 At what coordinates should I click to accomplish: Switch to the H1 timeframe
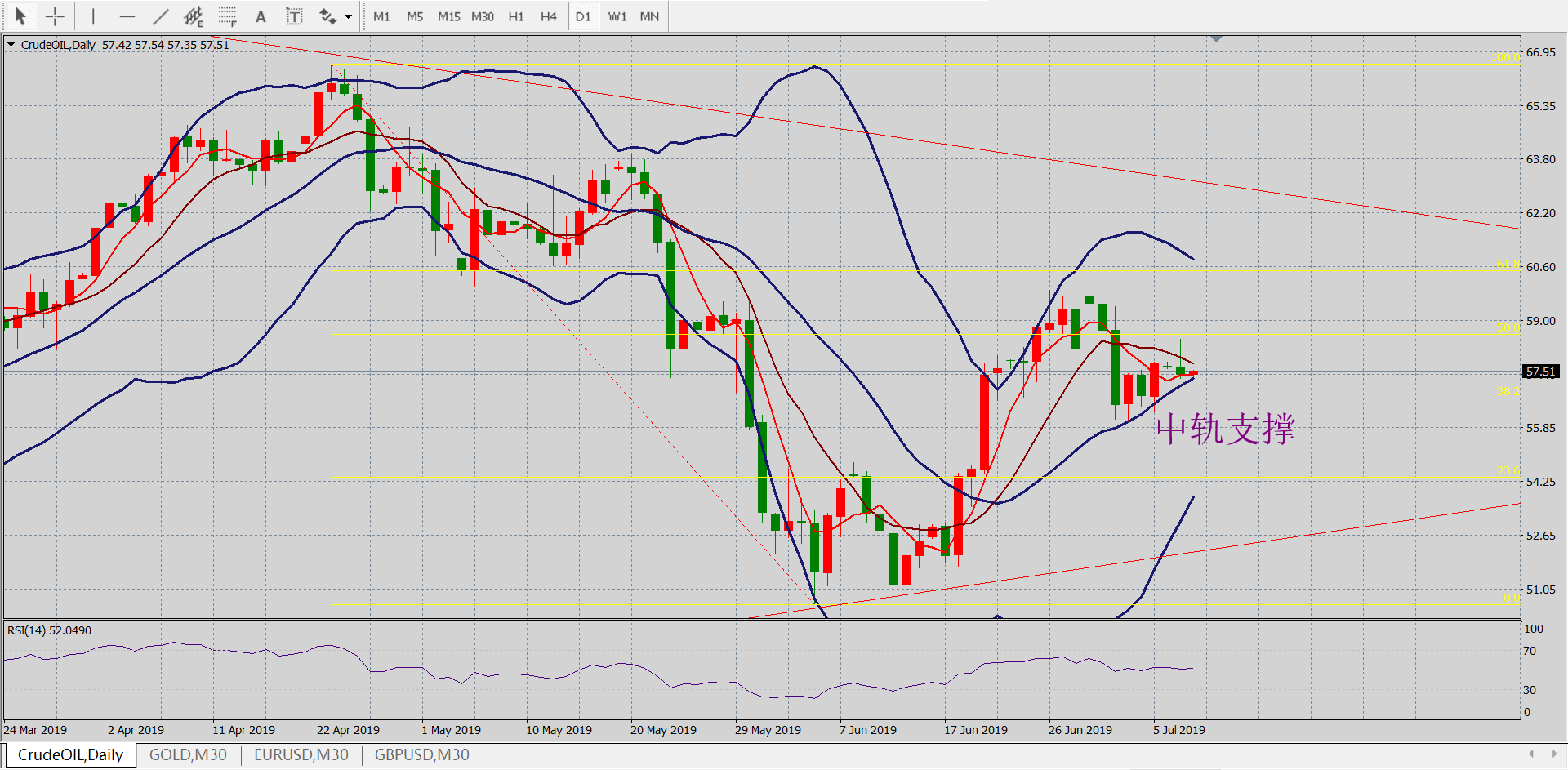[x=516, y=16]
